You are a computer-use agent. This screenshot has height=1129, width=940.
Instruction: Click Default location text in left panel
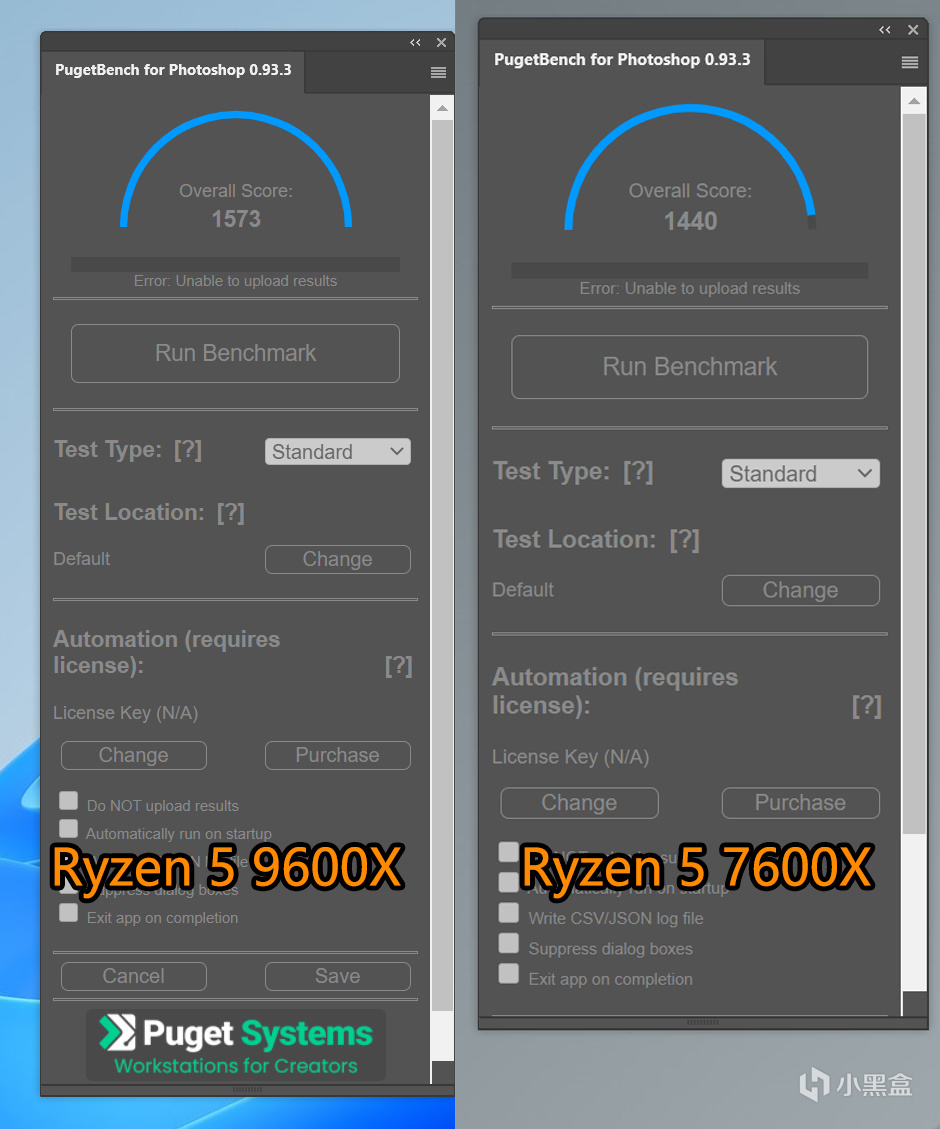(82, 559)
